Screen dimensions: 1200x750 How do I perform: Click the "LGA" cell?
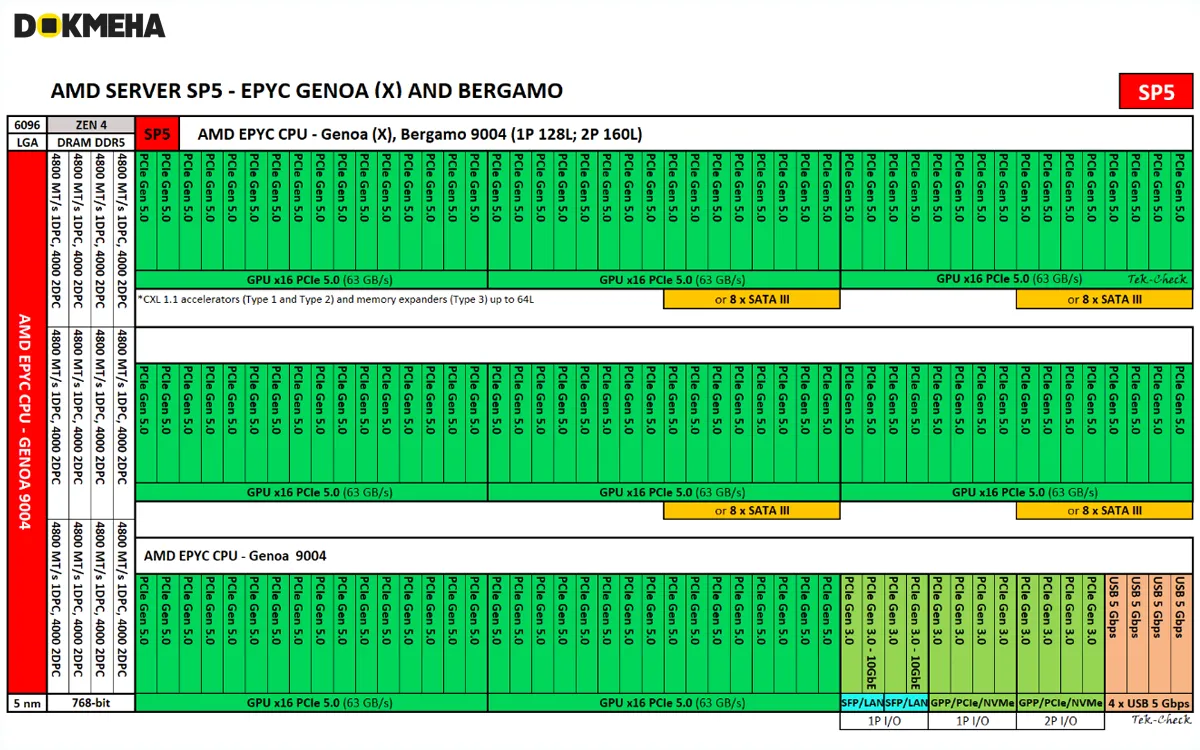point(26,142)
